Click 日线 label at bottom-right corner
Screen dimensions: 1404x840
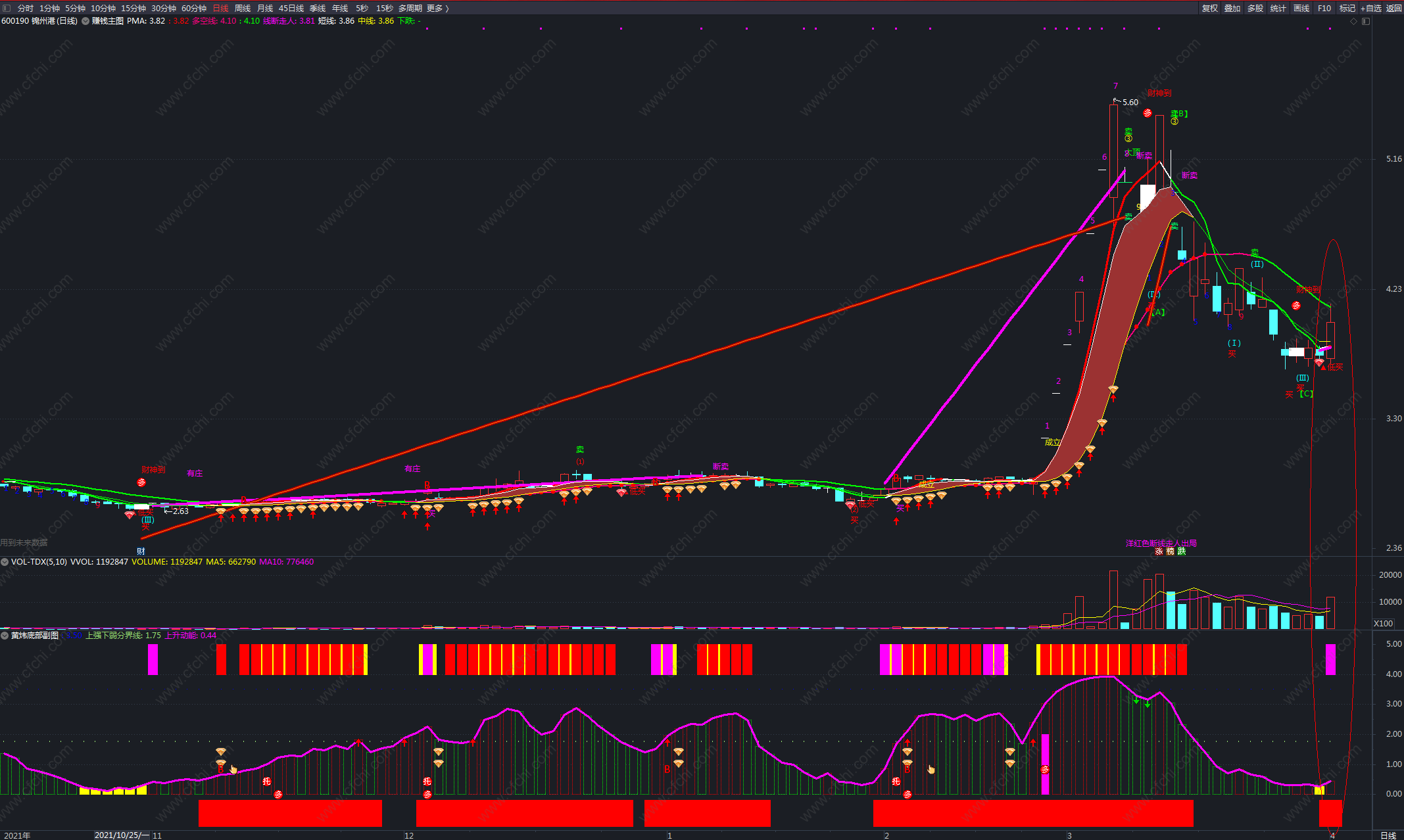[1388, 835]
